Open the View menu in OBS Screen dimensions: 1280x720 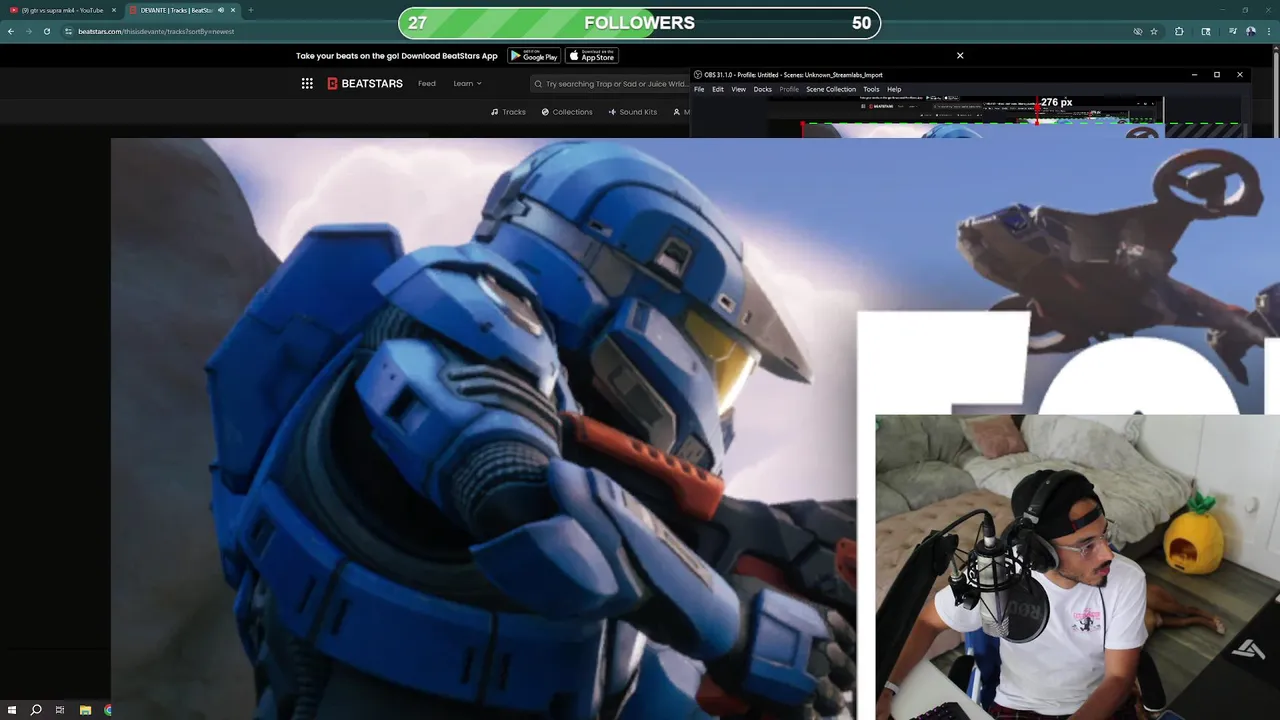click(738, 89)
